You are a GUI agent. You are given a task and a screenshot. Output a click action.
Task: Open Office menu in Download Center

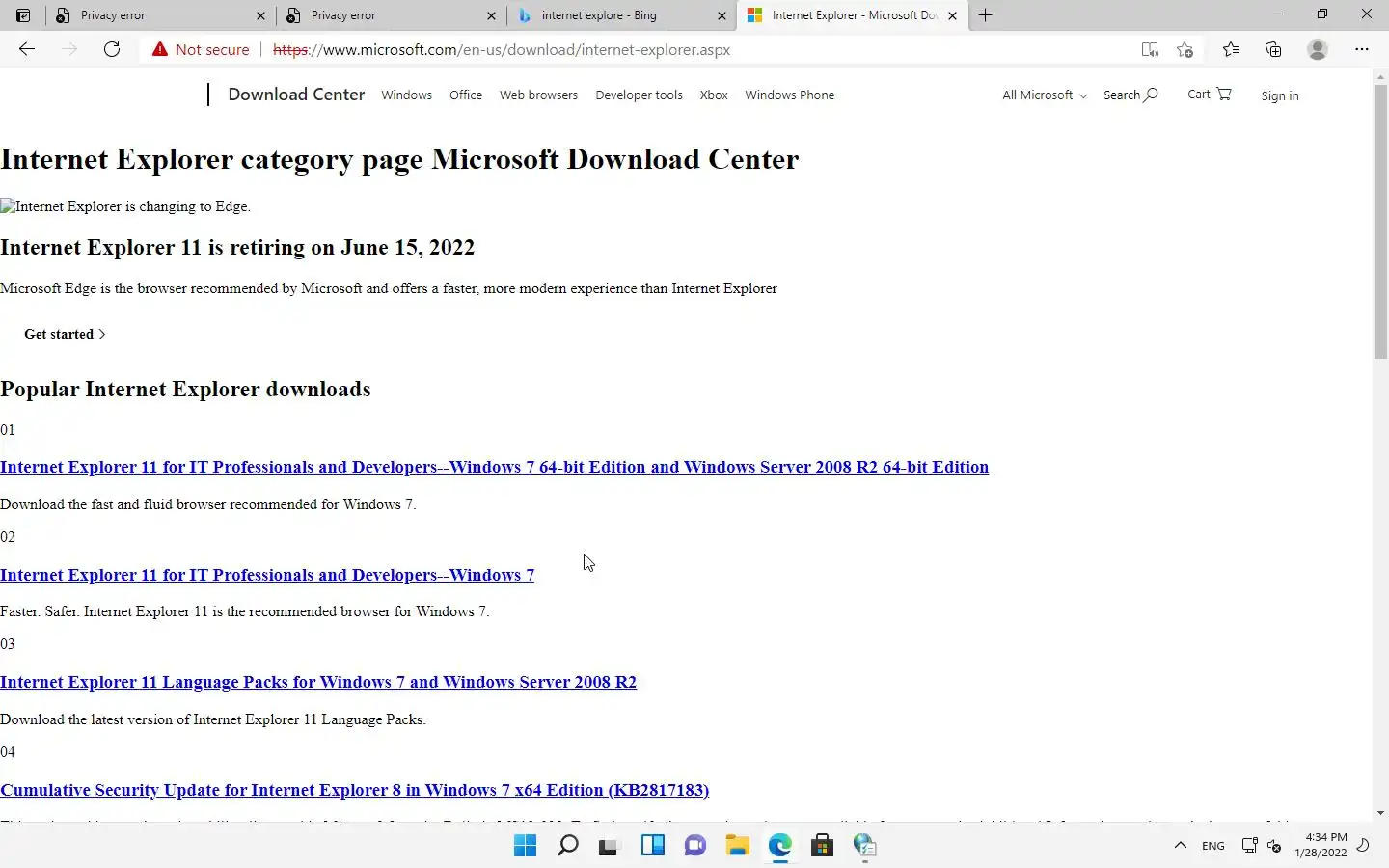coord(466,95)
